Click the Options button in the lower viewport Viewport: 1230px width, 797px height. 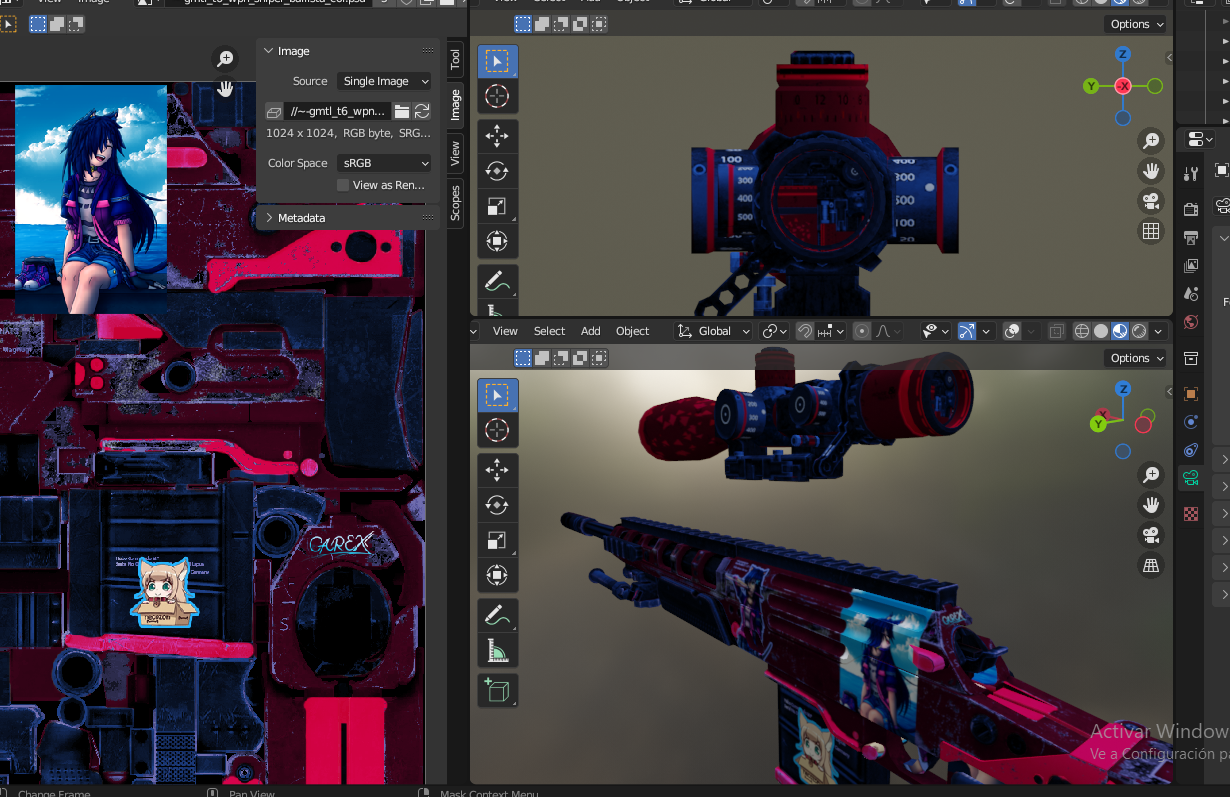tap(1137, 358)
